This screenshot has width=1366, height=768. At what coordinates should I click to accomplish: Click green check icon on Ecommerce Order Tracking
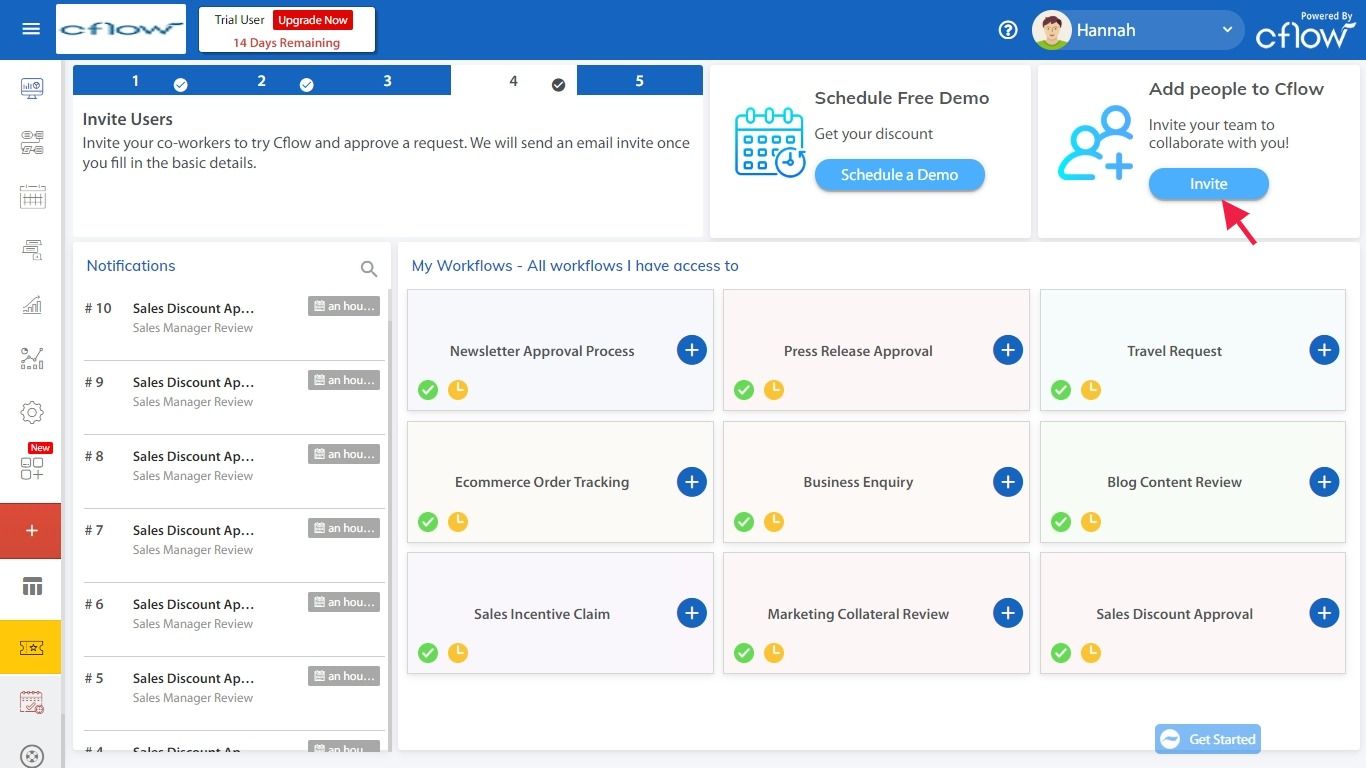pyautogui.click(x=428, y=521)
